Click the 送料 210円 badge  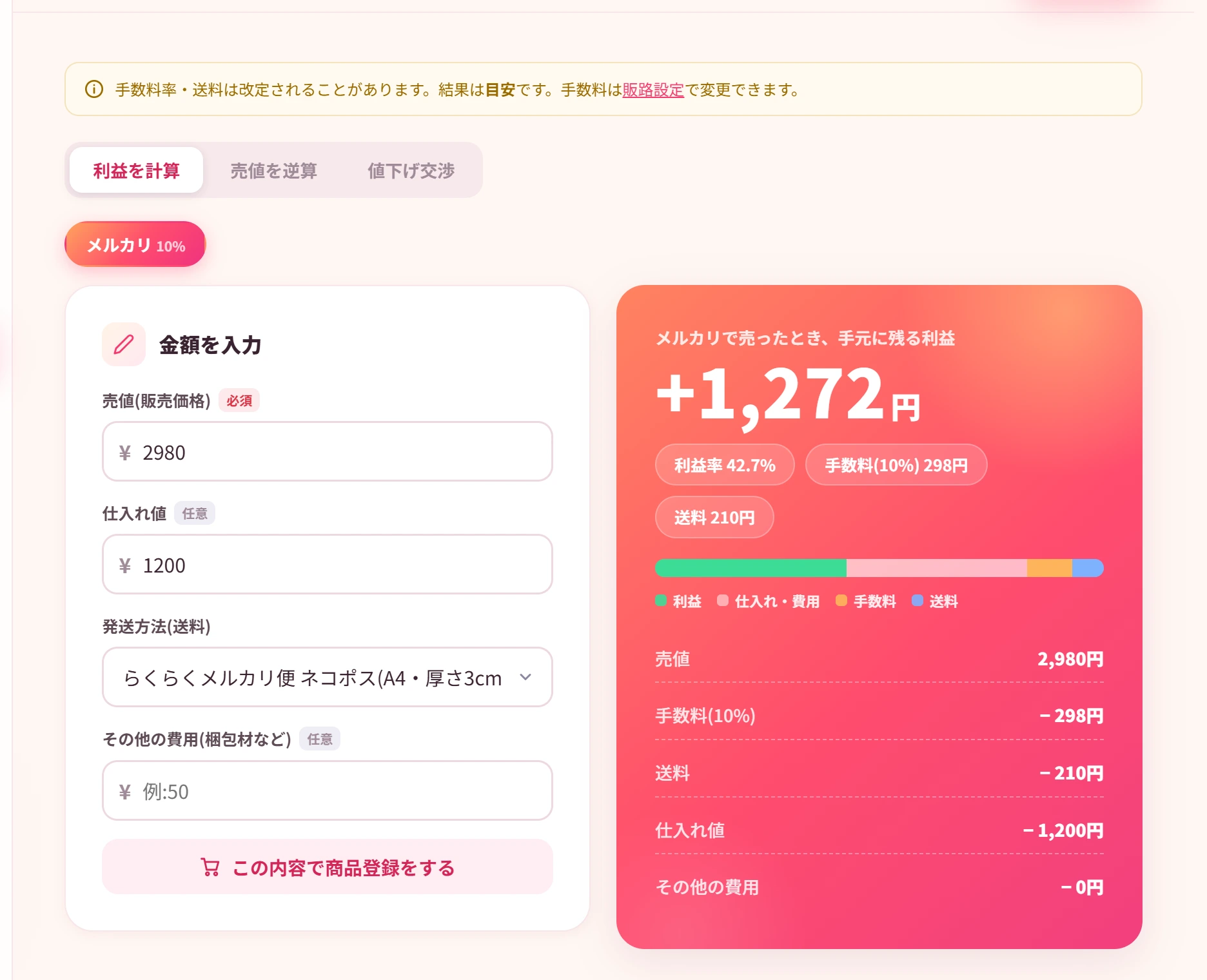coord(714,517)
